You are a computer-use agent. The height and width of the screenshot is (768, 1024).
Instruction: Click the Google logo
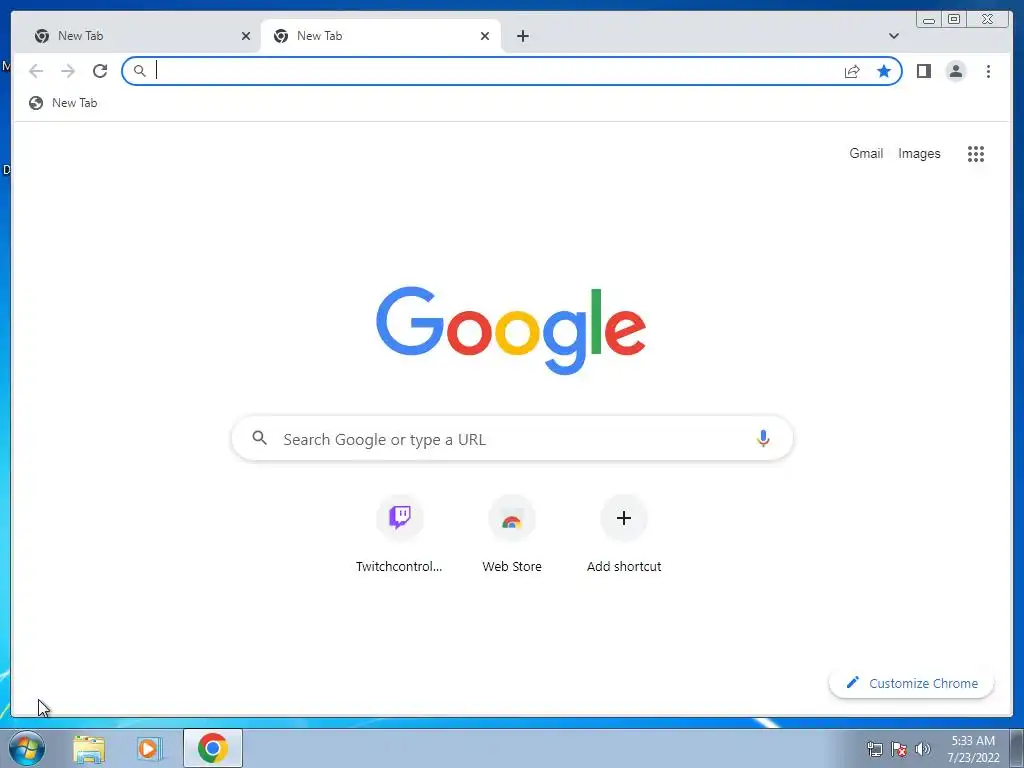pyautogui.click(x=511, y=330)
